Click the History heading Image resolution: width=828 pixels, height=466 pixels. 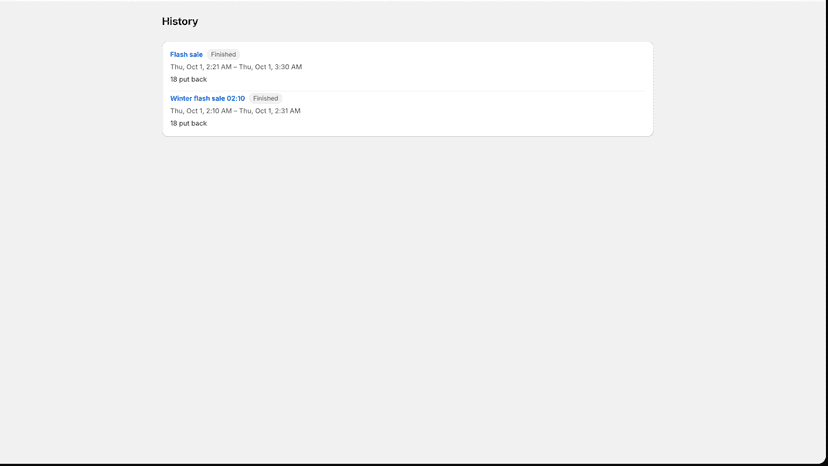tap(180, 21)
